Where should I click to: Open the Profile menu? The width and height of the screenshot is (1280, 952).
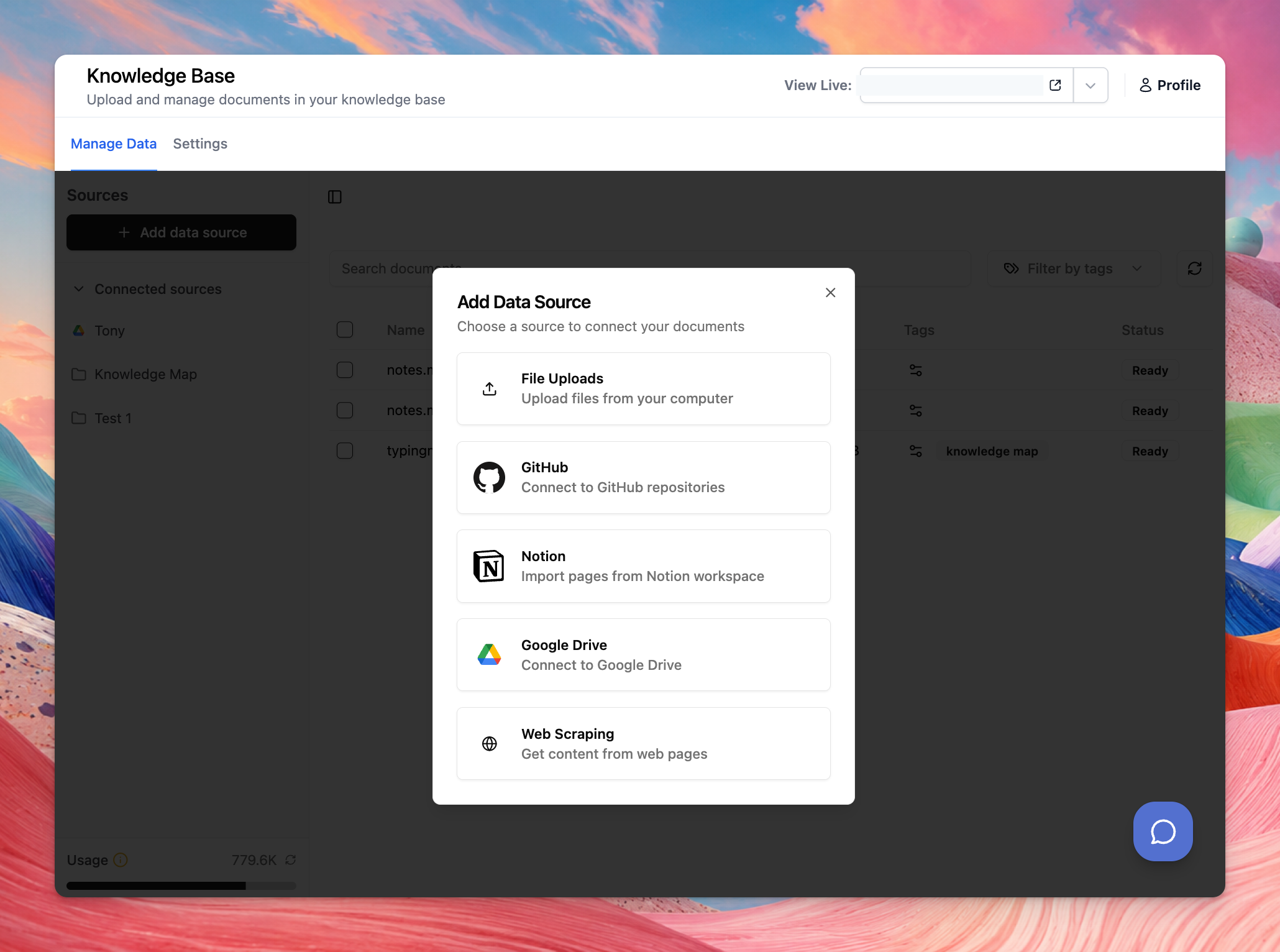(x=1169, y=85)
